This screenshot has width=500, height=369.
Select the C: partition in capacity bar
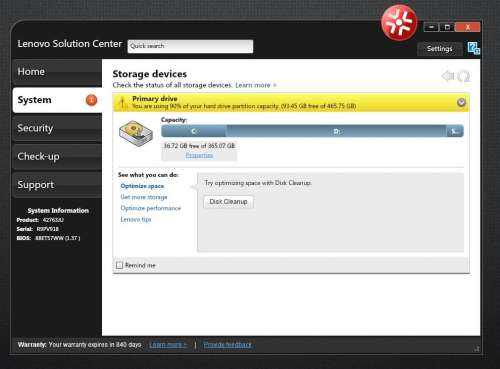[194, 131]
